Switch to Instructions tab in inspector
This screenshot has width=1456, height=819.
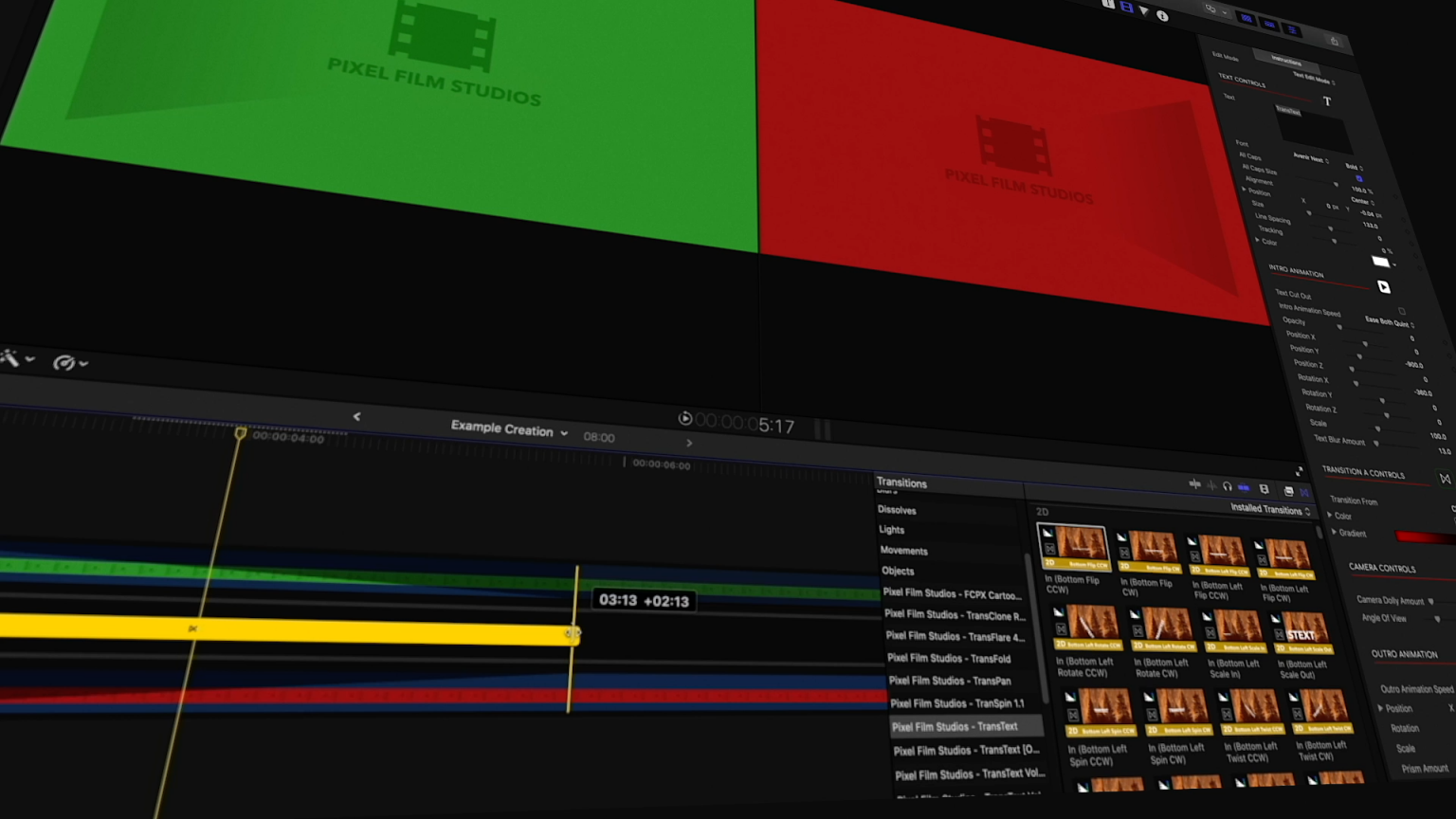pos(1284,61)
